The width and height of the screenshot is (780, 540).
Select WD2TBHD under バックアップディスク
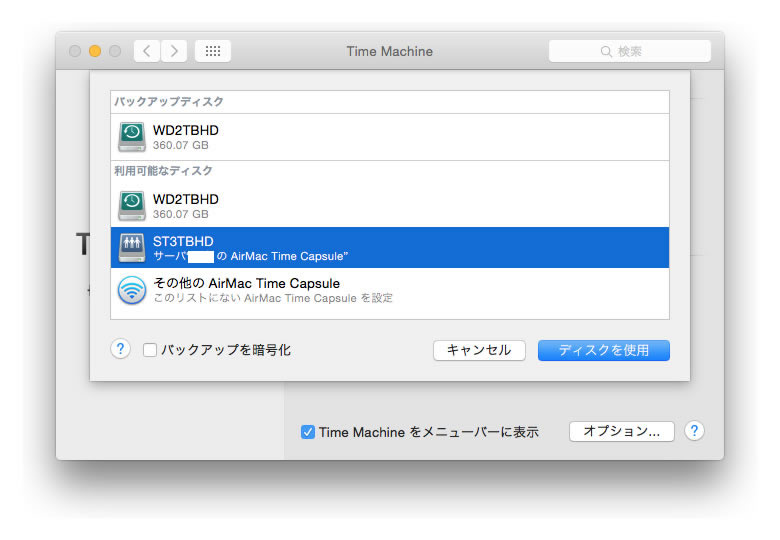pos(390,137)
